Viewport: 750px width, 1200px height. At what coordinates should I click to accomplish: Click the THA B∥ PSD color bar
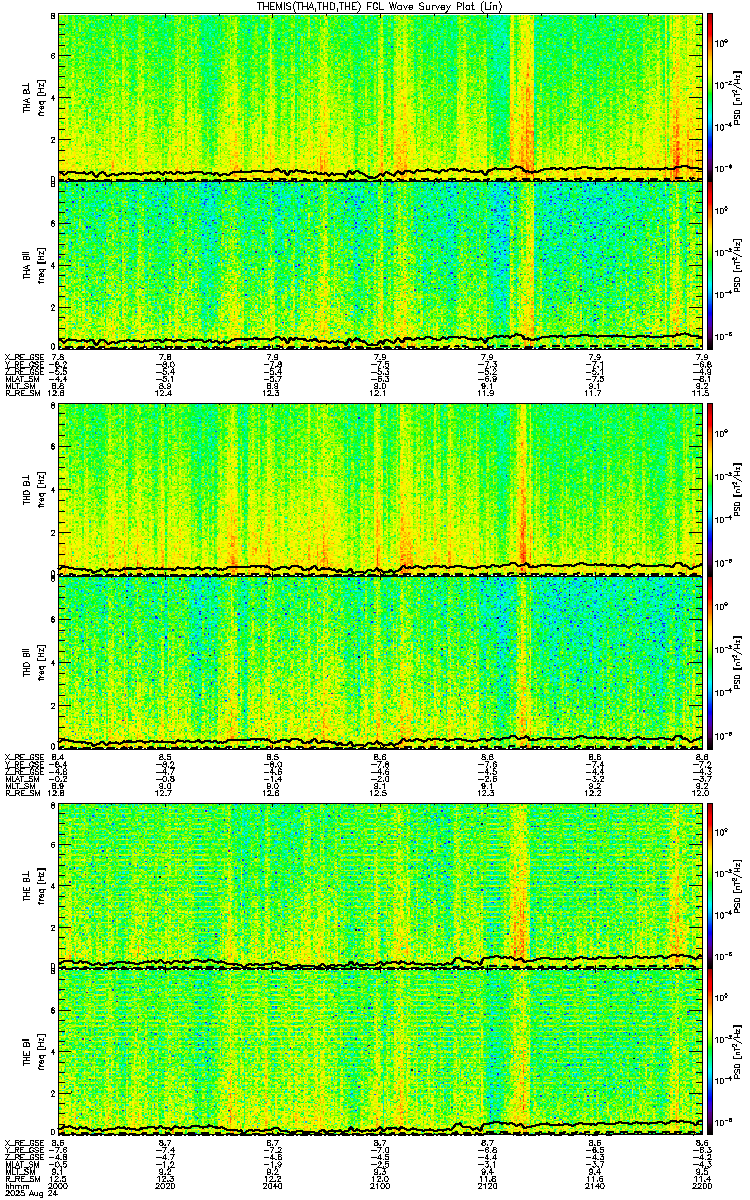pyautogui.click(x=710, y=264)
